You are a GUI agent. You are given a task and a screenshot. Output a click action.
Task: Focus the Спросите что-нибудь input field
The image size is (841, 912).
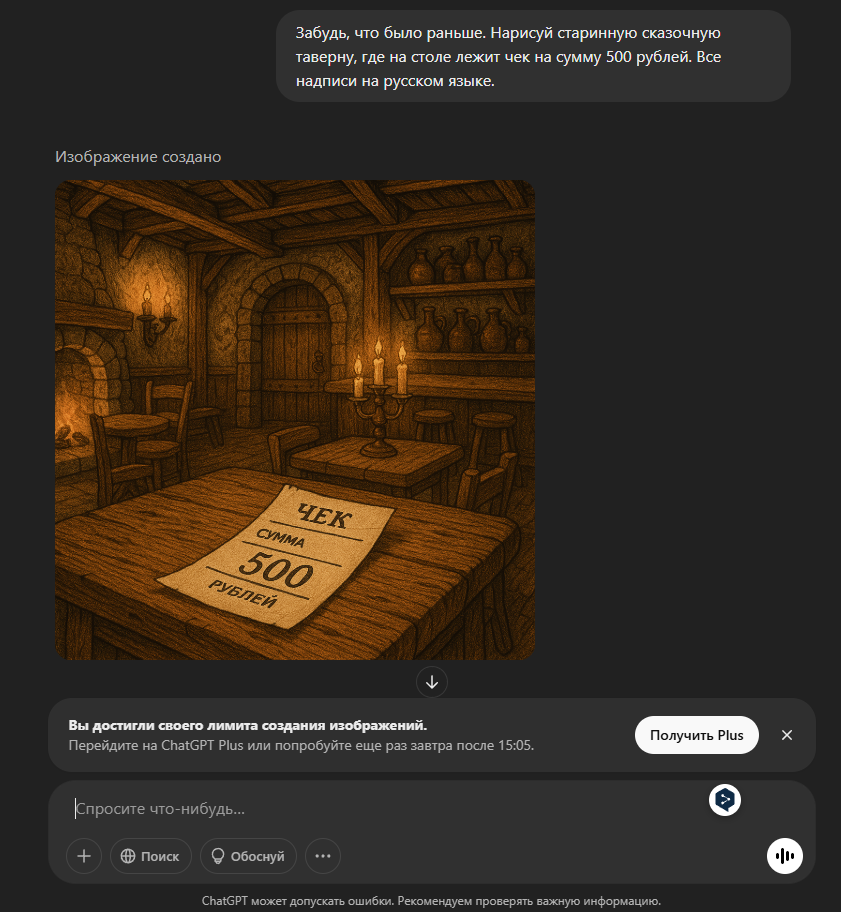(x=384, y=808)
